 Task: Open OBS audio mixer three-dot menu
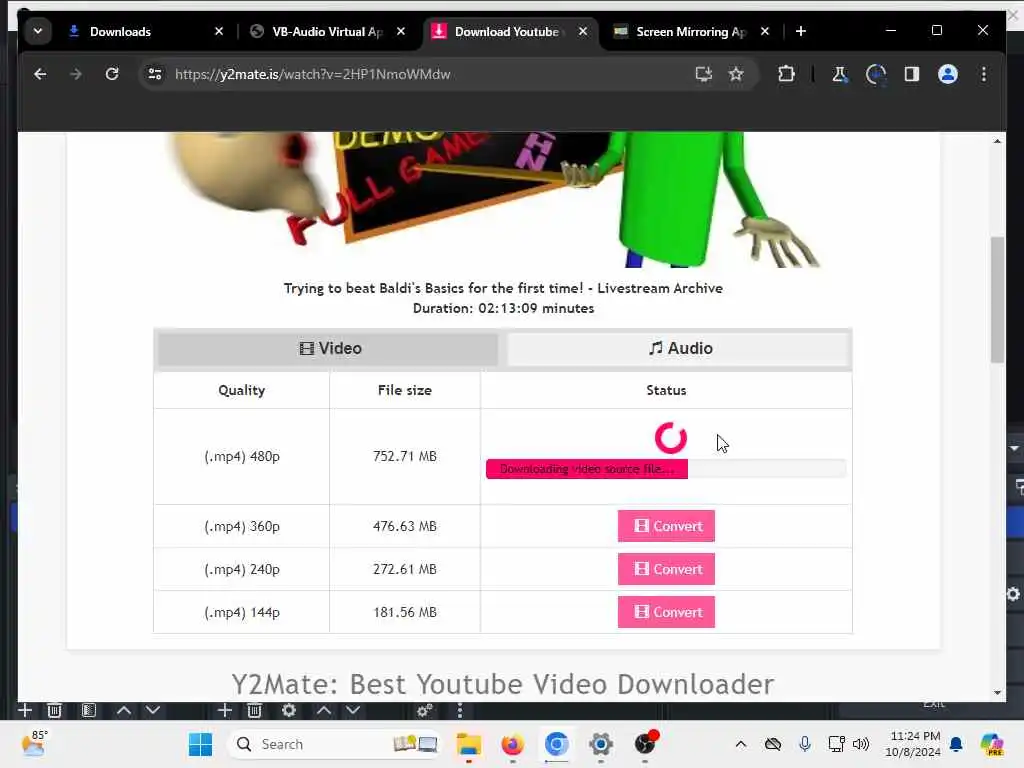click(x=460, y=711)
